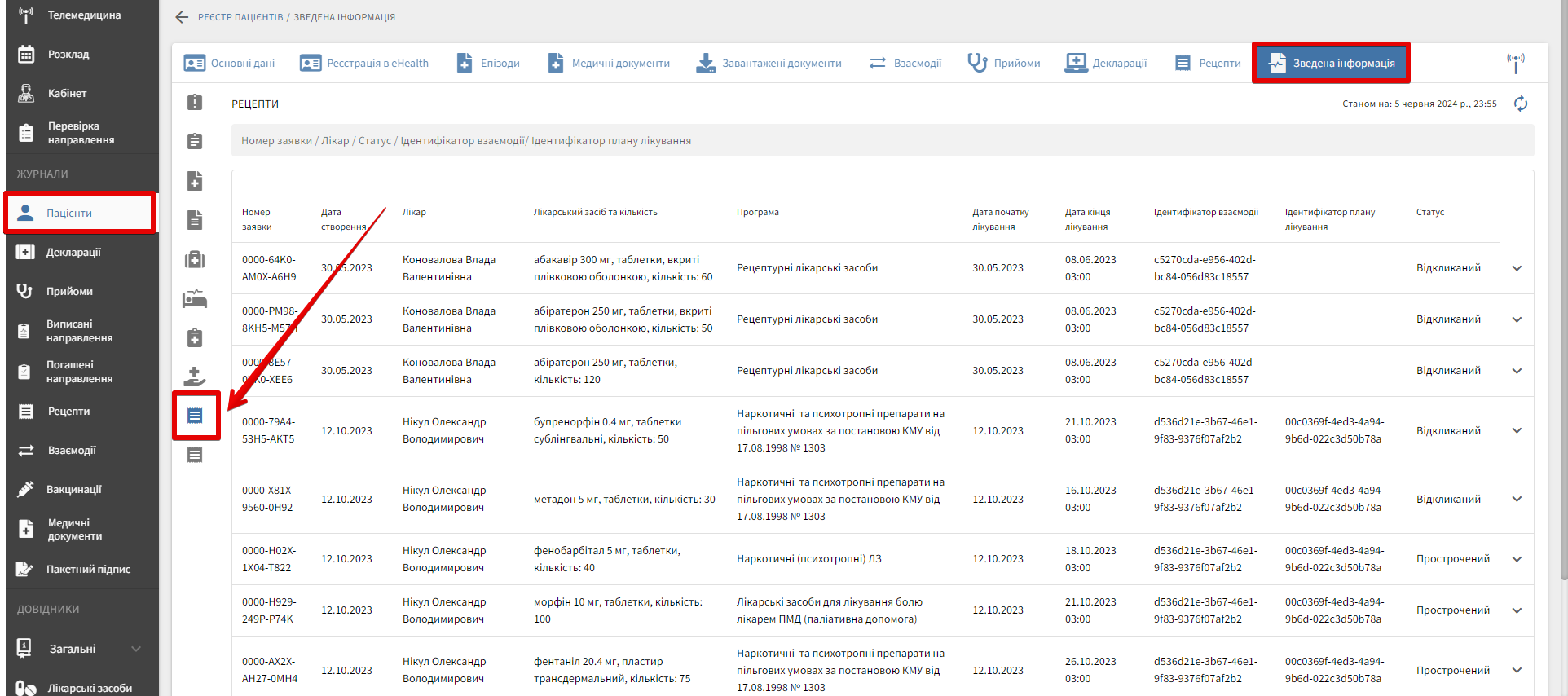This screenshot has width=1568, height=696.
Task: Click the first-aid kit icon in vertical toolbar
Action: (195, 259)
